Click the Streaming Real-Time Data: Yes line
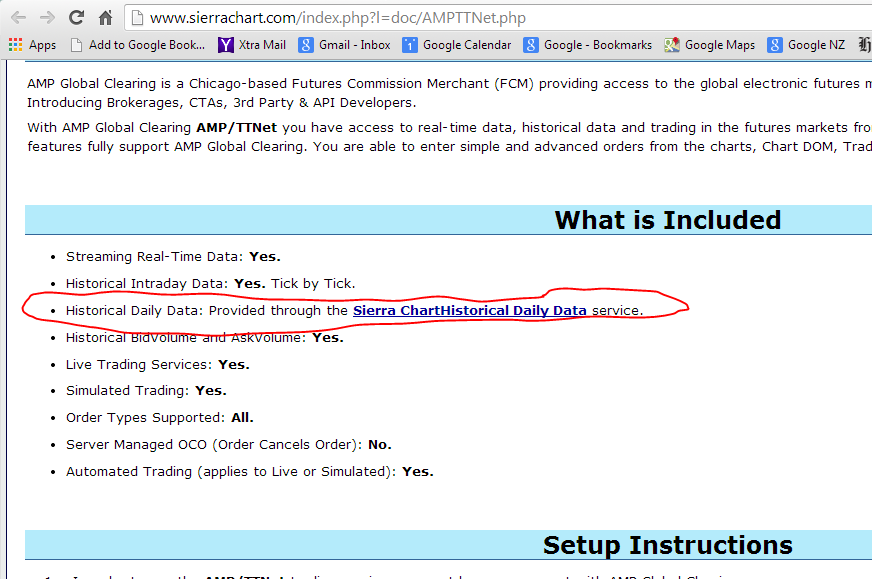Viewport: 872px width, 579px height. [x=173, y=256]
